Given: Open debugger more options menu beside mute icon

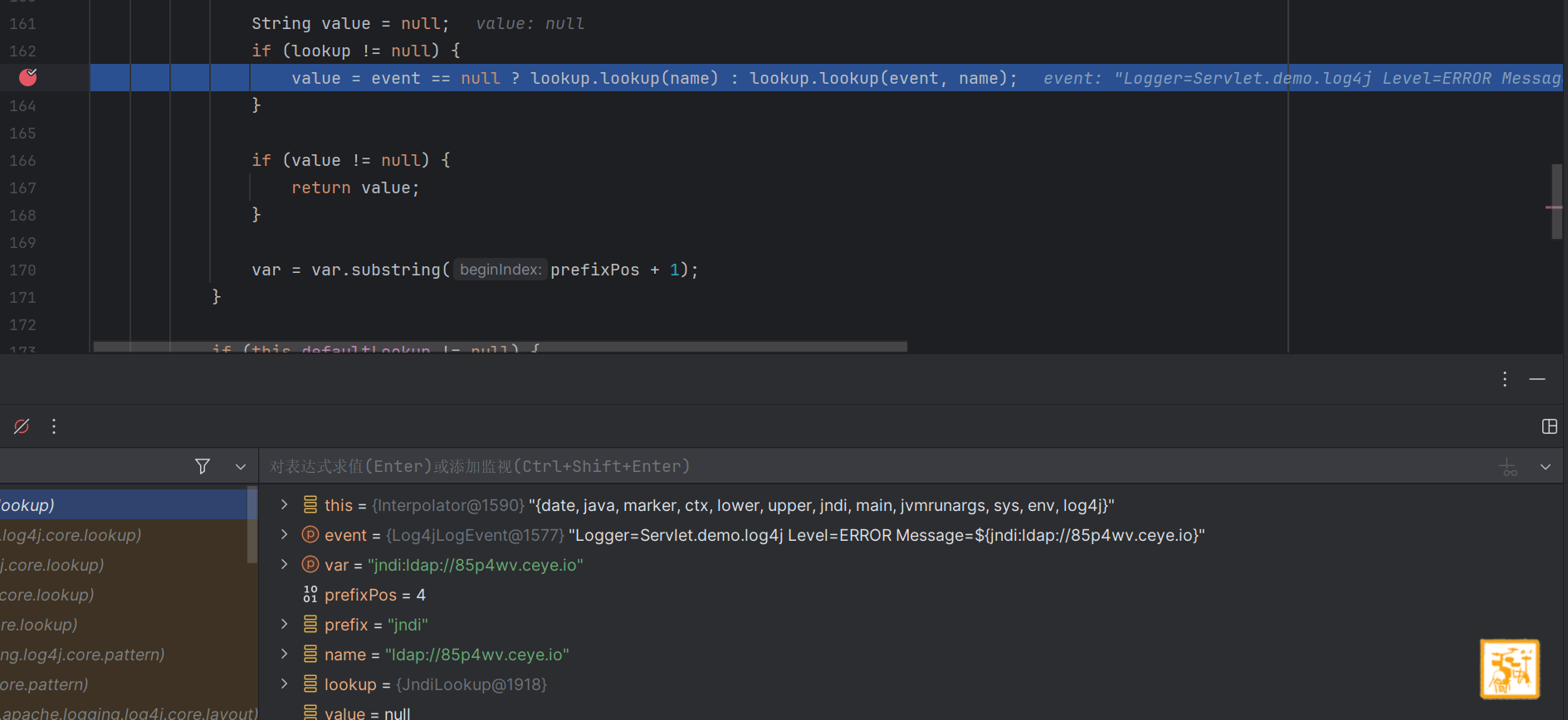Looking at the screenshot, I should point(54,426).
